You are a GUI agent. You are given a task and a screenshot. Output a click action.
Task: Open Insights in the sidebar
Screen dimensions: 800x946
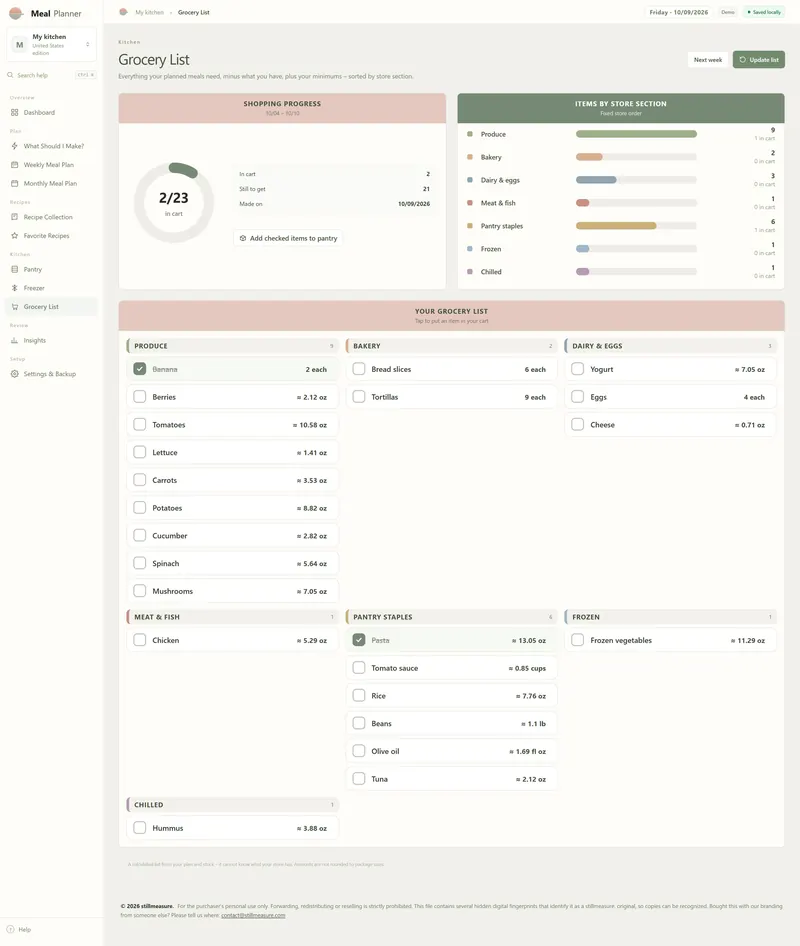51,340
